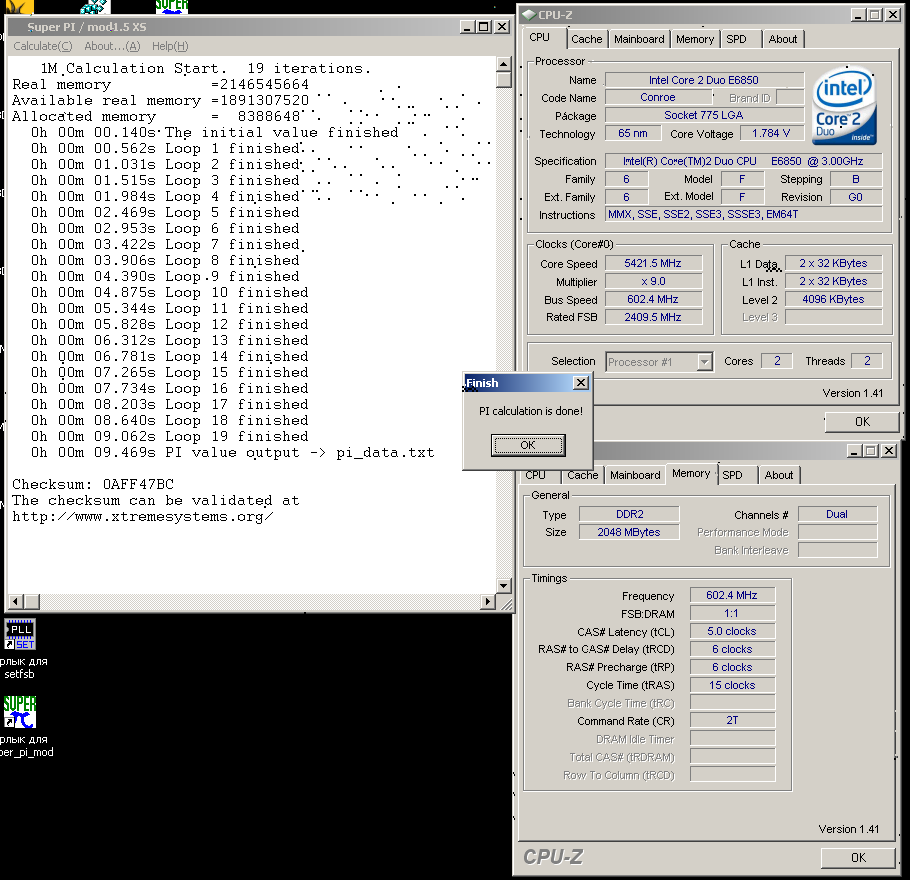Click the Bus Speed 602.4 MHz value
This screenshot has height=880, width=910.
[653, 300]
